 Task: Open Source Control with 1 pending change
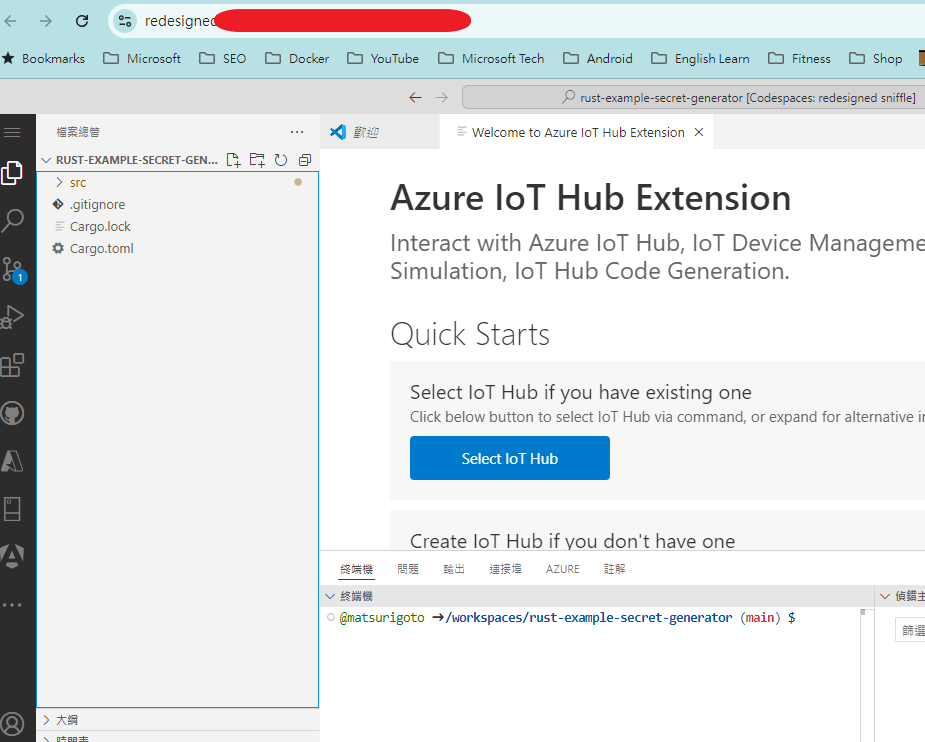pyautogui.click(x=14, y=270)
